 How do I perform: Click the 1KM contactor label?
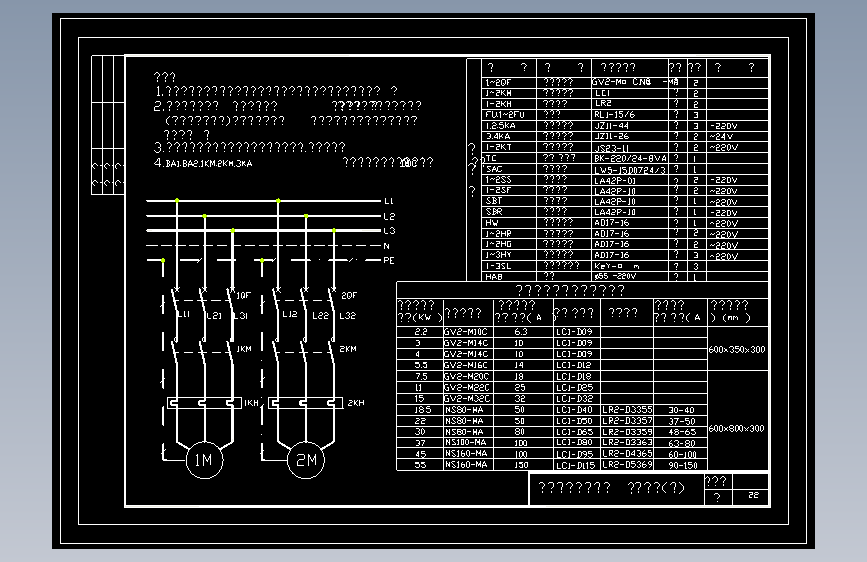tap(244, 349)
